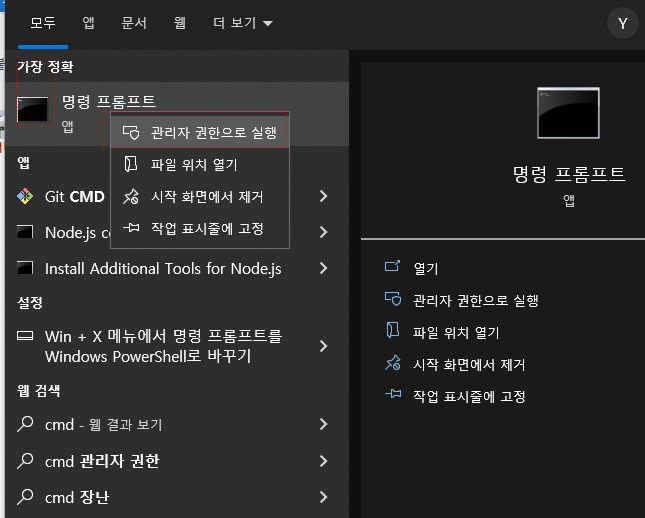This screenshot has width=645, height=518.
Task: Expand Install Additional Tools for Node.js arrow
Action: [324, 268]
